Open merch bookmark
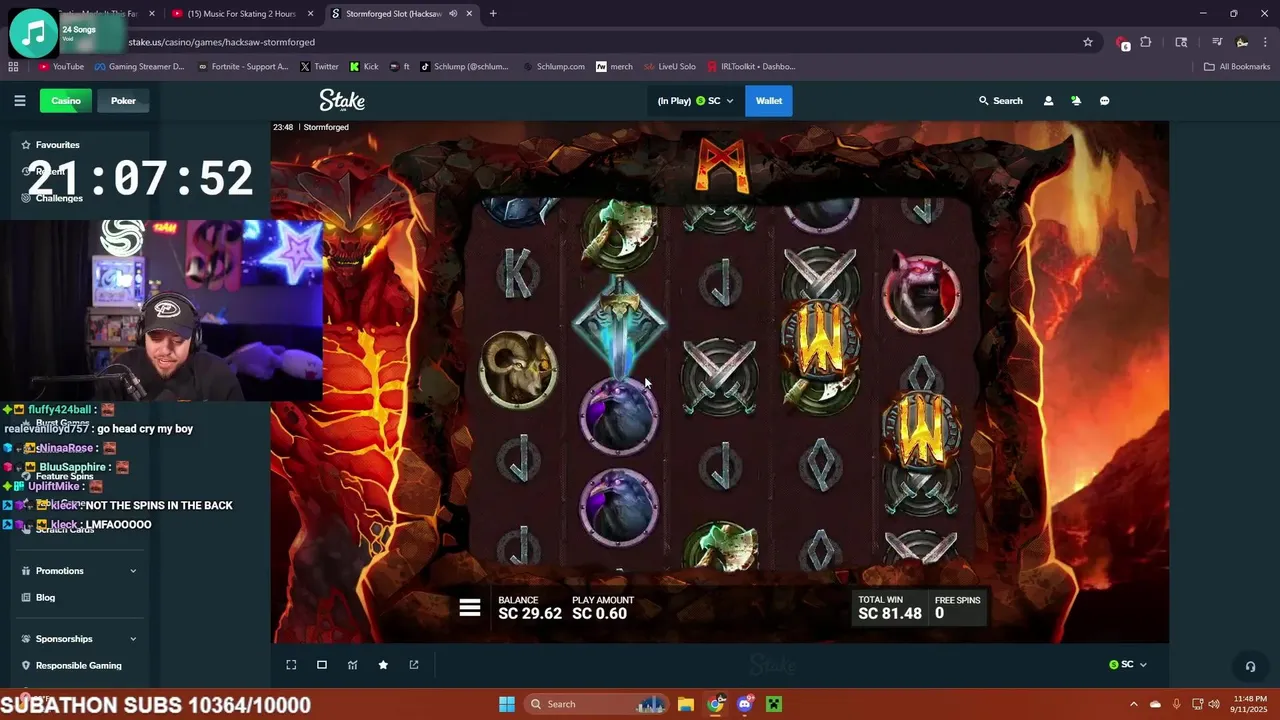The image size is (1280, 720). [615, 67]
